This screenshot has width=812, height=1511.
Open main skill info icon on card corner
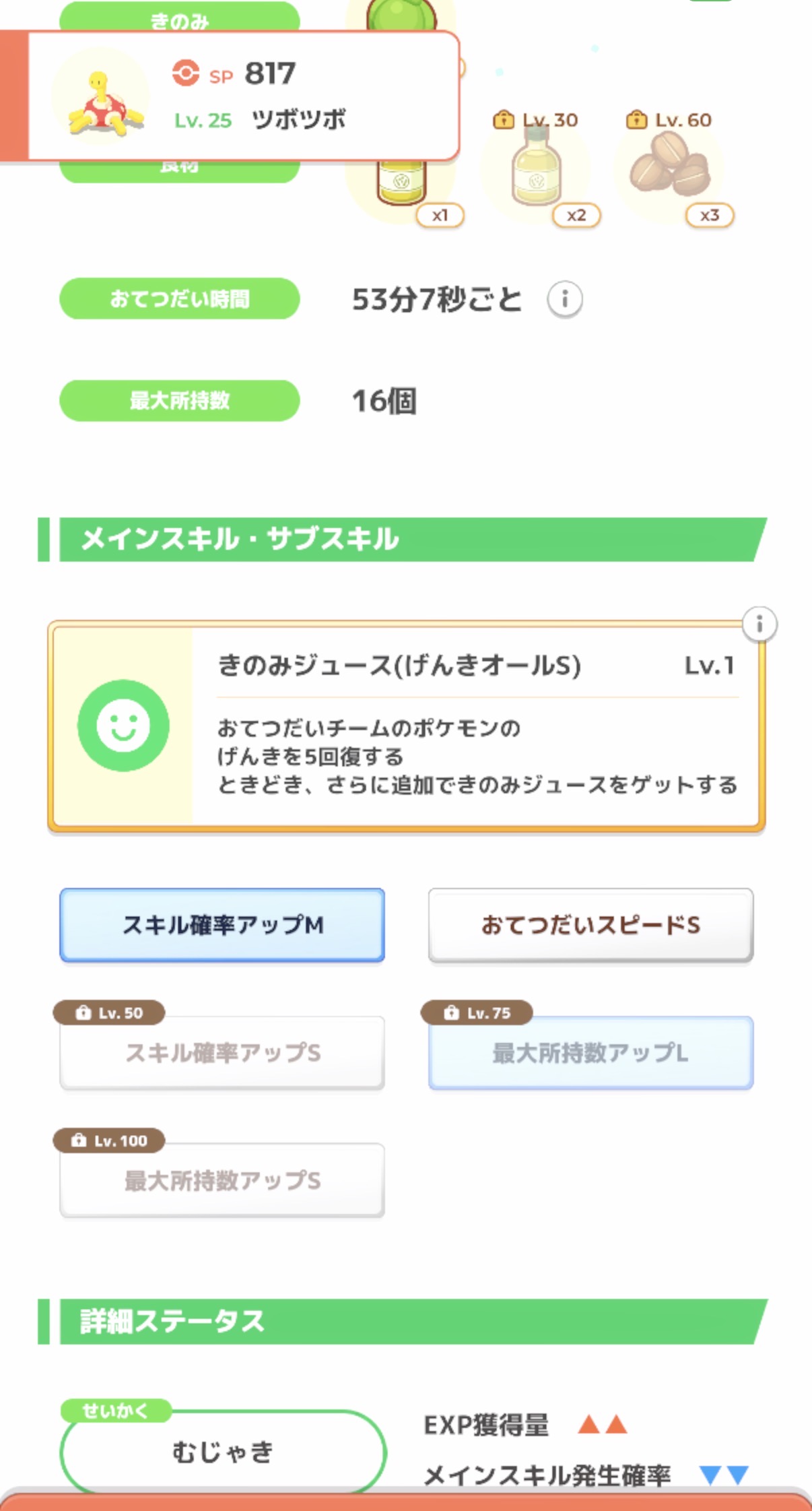tap(759, 624)
